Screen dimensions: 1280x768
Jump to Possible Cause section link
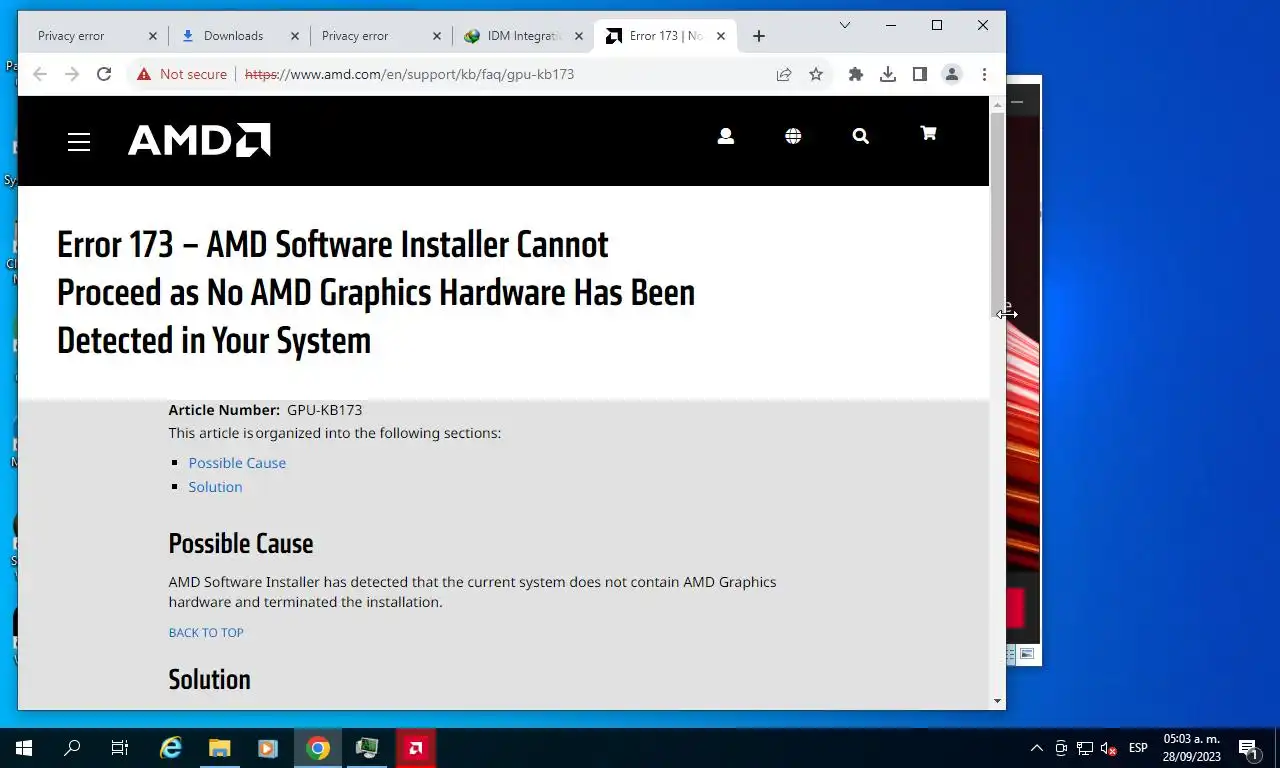(237, 463)
